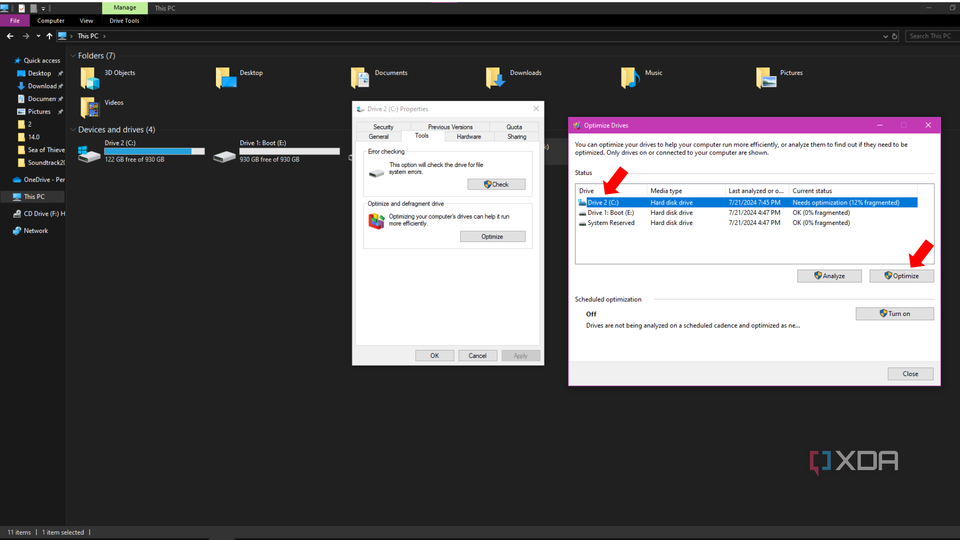Screen dimensions: 960x540
Task: Select Downloads in the Quick access sidebar
Action: [x=39, y=86]
